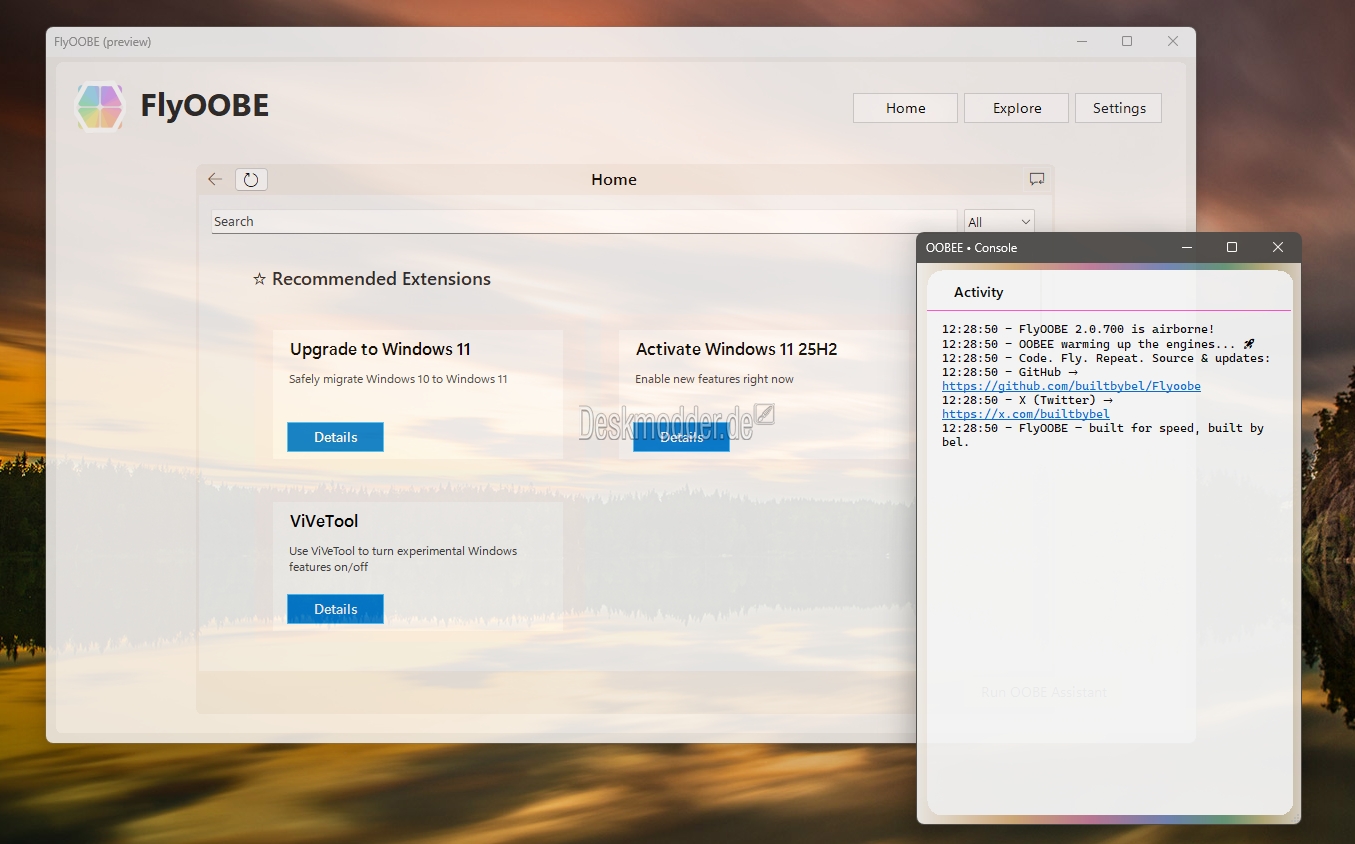Image resolution: width=1355 pixels, height=844 pixels.
Task: Follow the x.com/builtbybel link
Action: pos(1025,414)
